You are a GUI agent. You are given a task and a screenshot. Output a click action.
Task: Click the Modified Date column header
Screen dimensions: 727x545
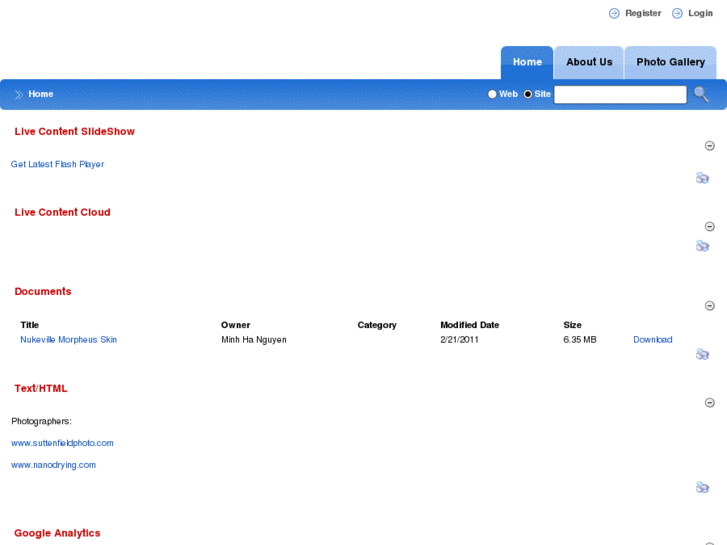coord(470,325)
